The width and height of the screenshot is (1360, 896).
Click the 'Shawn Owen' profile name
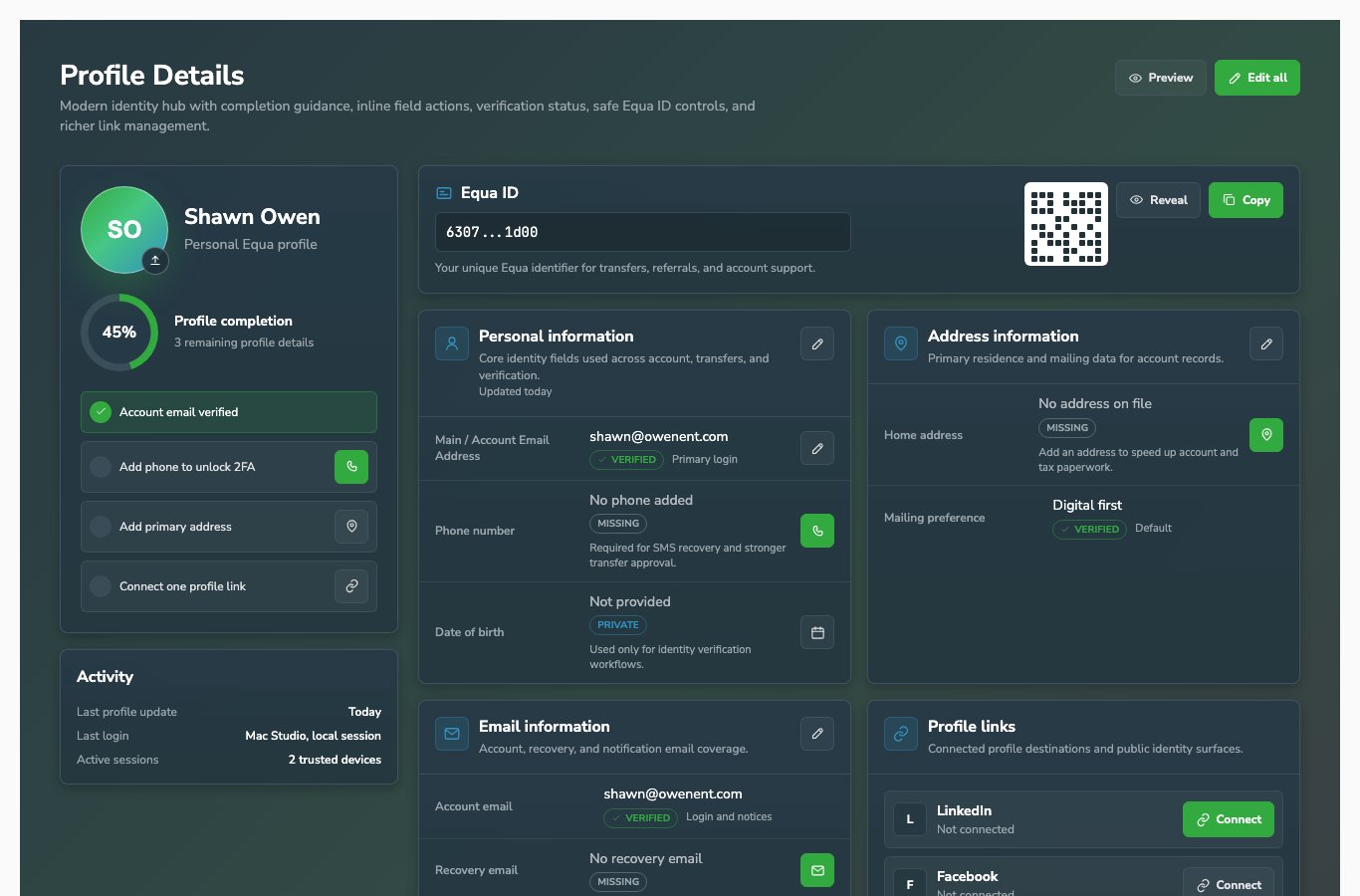tap(252, 217)
